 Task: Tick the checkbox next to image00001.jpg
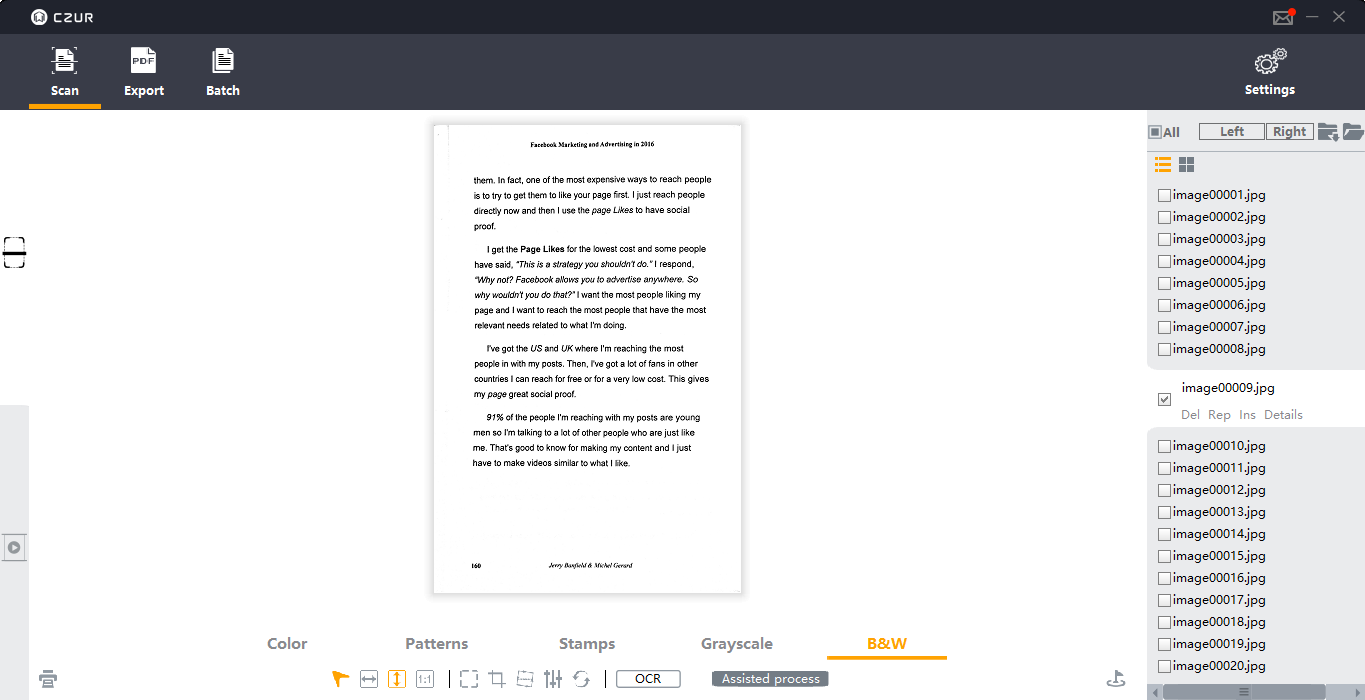(1163, 195)
